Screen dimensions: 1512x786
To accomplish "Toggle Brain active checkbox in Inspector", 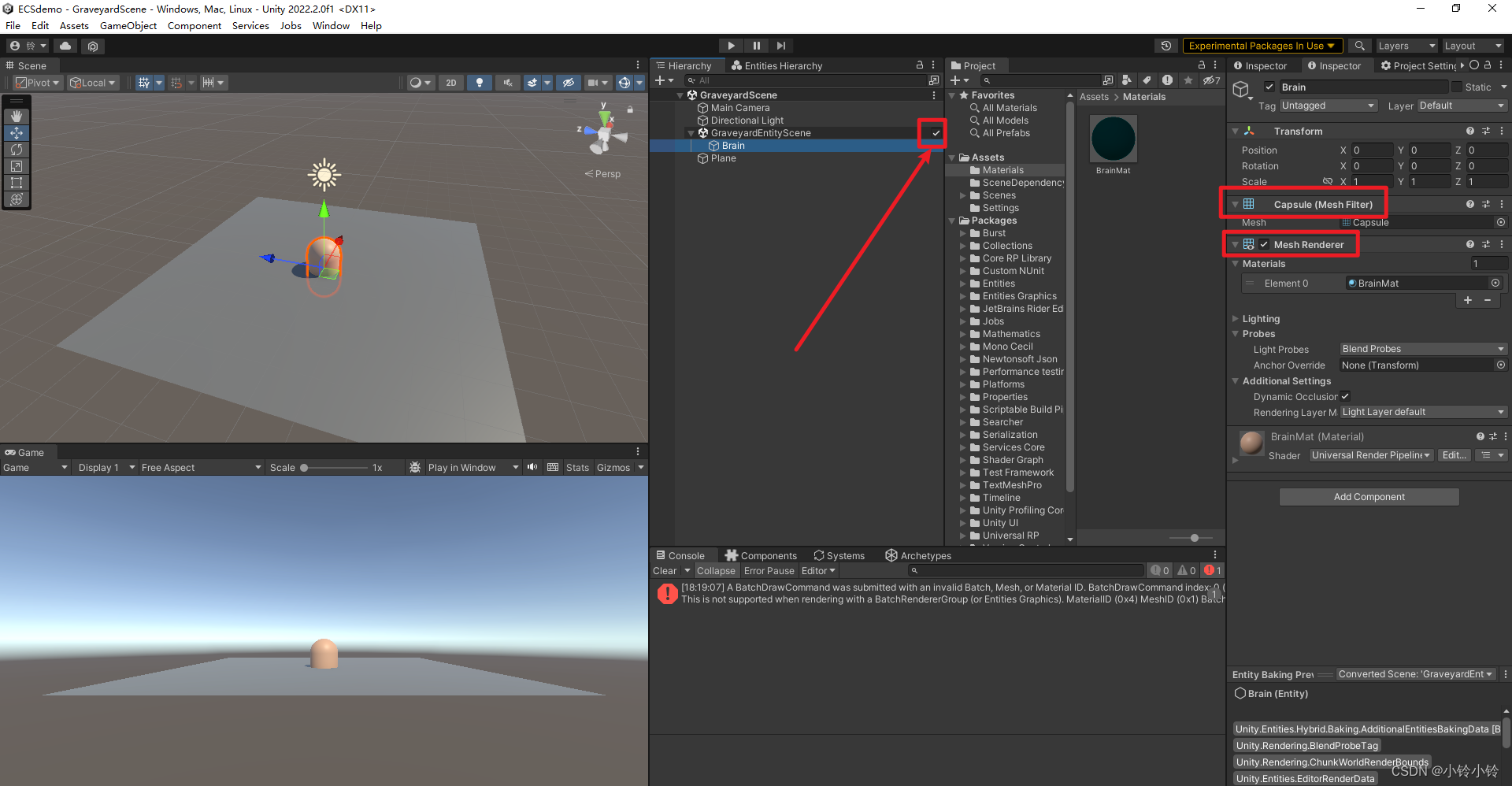I will click(x=1269, y=87).
